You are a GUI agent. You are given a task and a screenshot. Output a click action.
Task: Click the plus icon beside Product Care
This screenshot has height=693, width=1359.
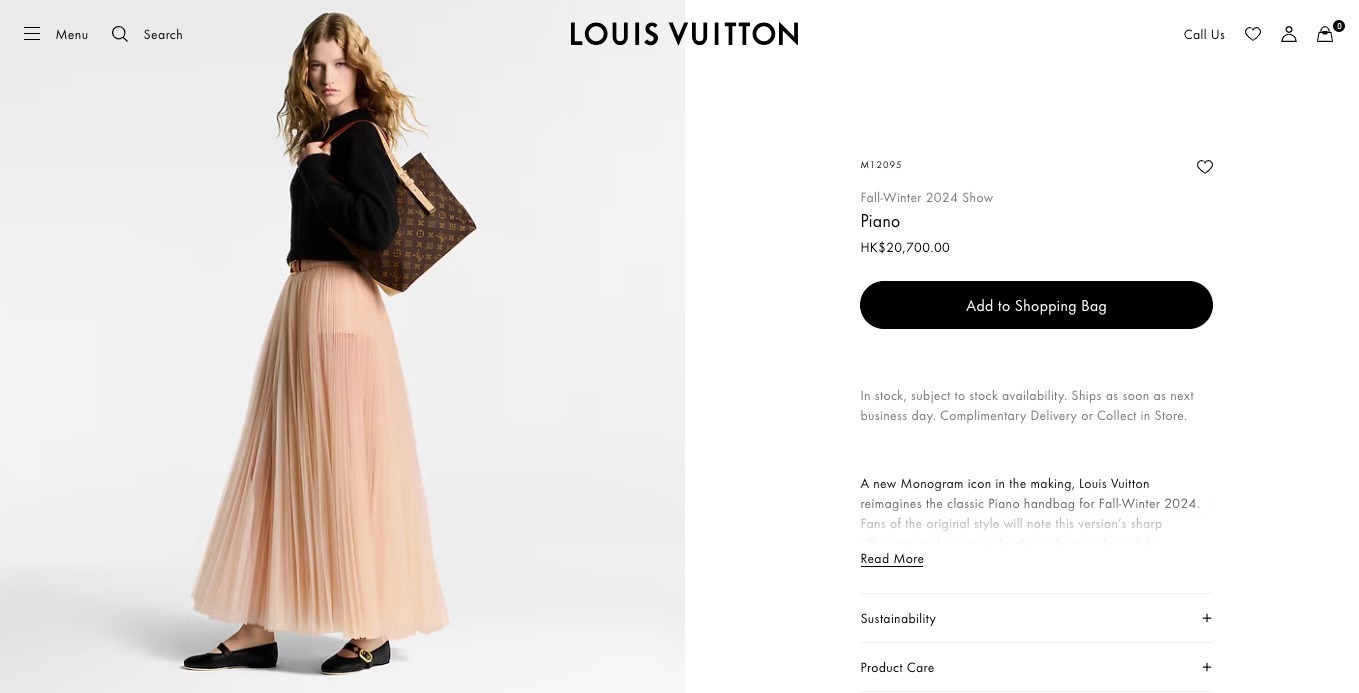point(1207,667)
